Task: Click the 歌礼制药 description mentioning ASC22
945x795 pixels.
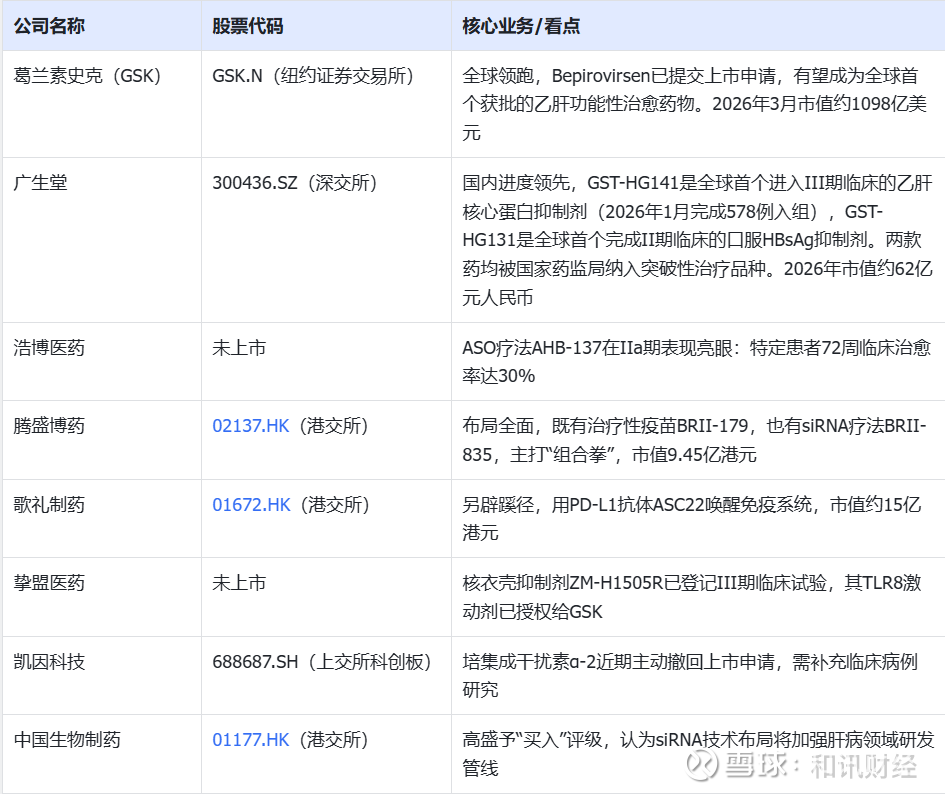Action: (x=692, y=519)
